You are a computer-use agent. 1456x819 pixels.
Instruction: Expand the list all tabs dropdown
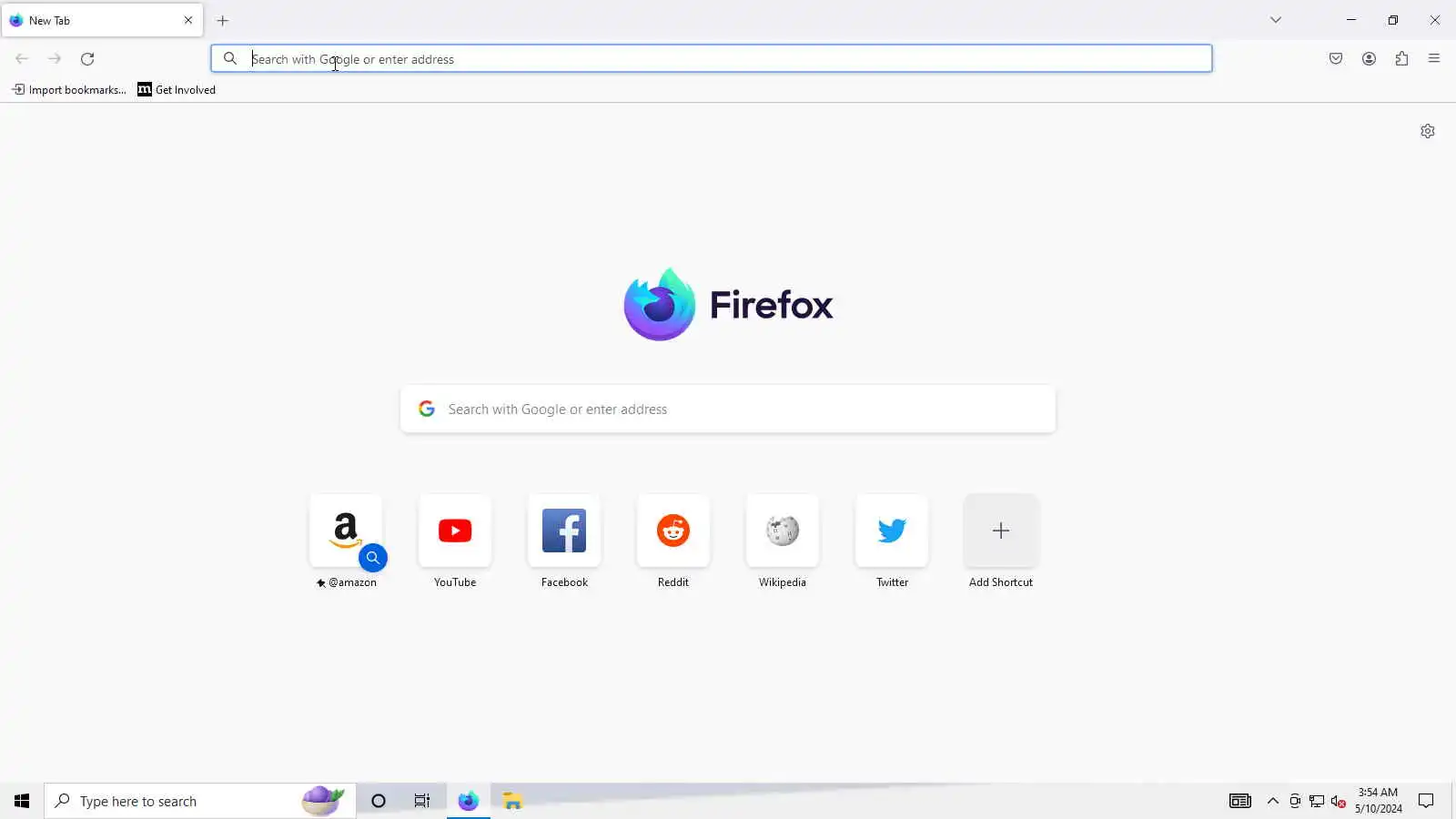pos(1276,20)
